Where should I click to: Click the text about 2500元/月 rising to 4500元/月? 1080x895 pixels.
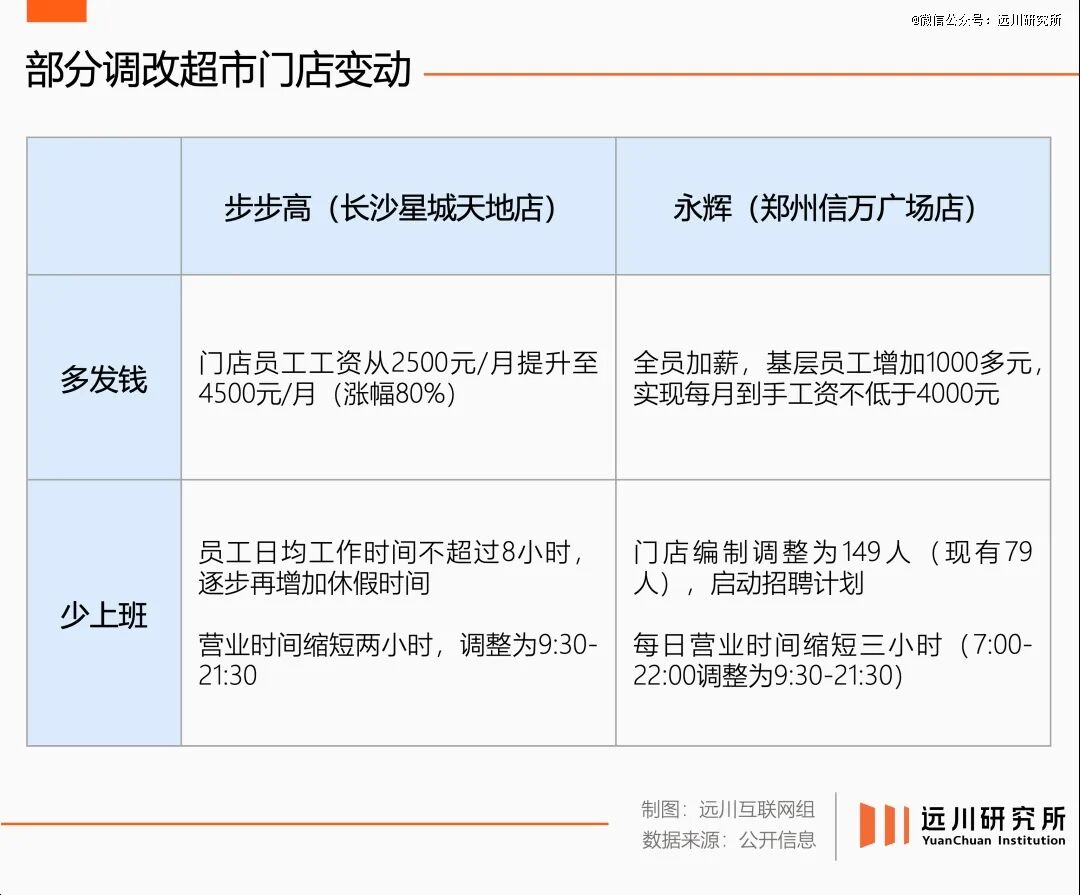coord(398,378)
